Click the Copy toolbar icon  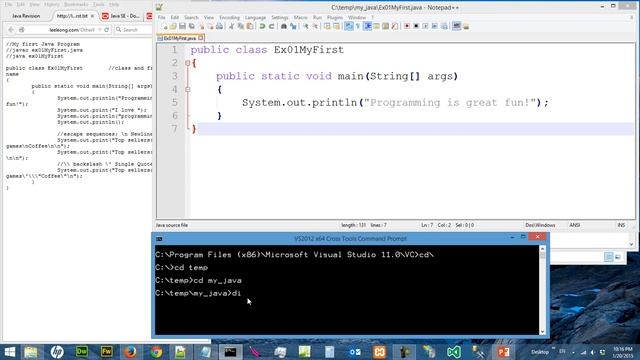[241, 26]
